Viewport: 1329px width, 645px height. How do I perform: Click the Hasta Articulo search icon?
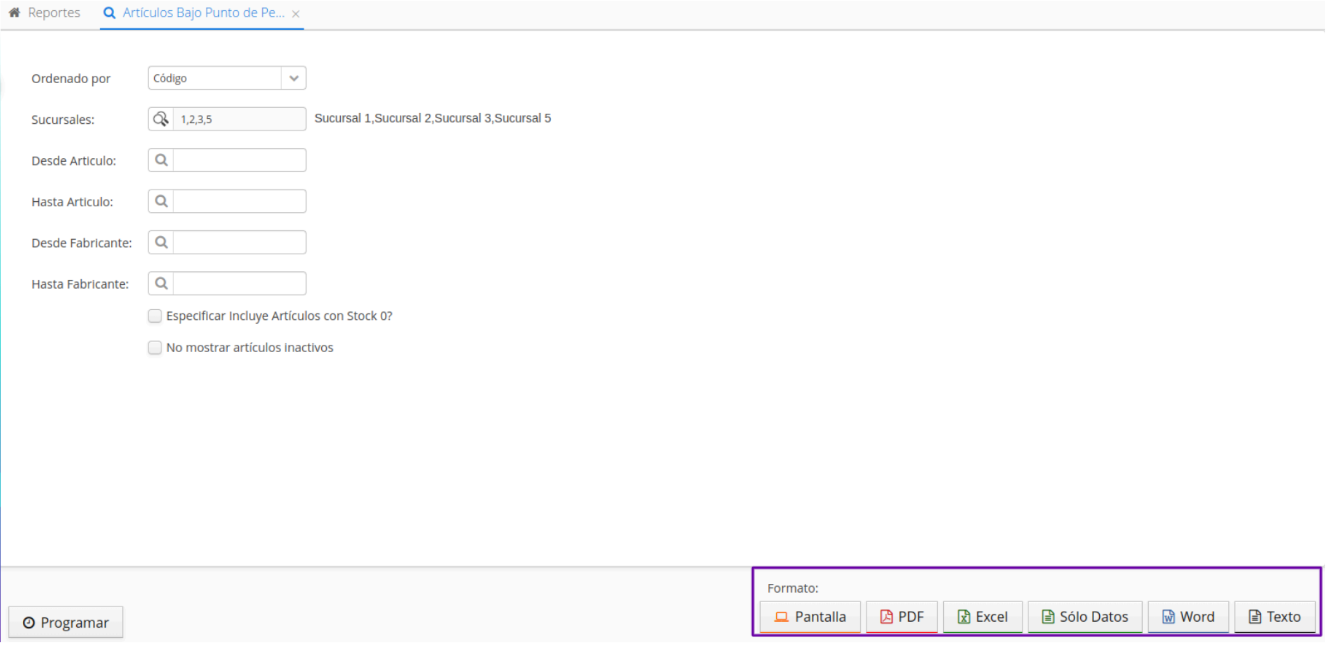161,201
